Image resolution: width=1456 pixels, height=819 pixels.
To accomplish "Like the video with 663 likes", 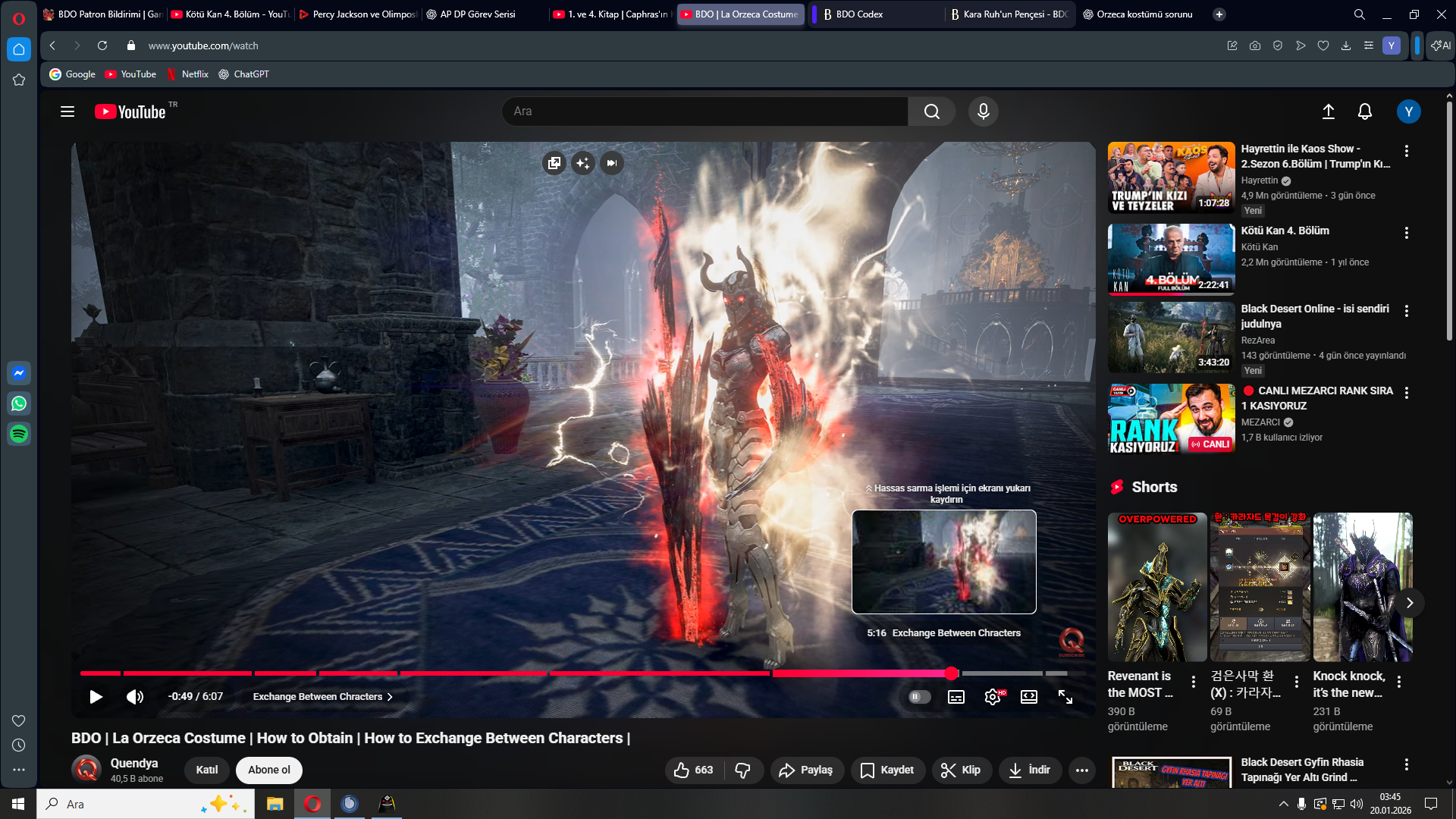I will coord(694,770).
